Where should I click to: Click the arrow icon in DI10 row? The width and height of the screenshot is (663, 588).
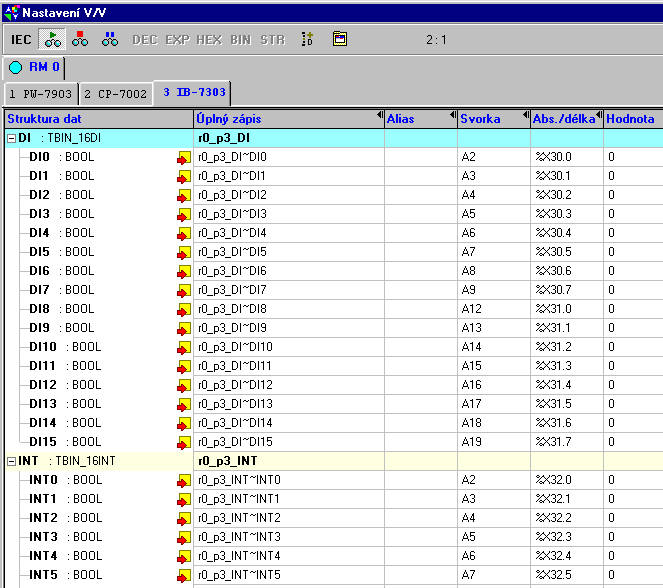(184, 348)
